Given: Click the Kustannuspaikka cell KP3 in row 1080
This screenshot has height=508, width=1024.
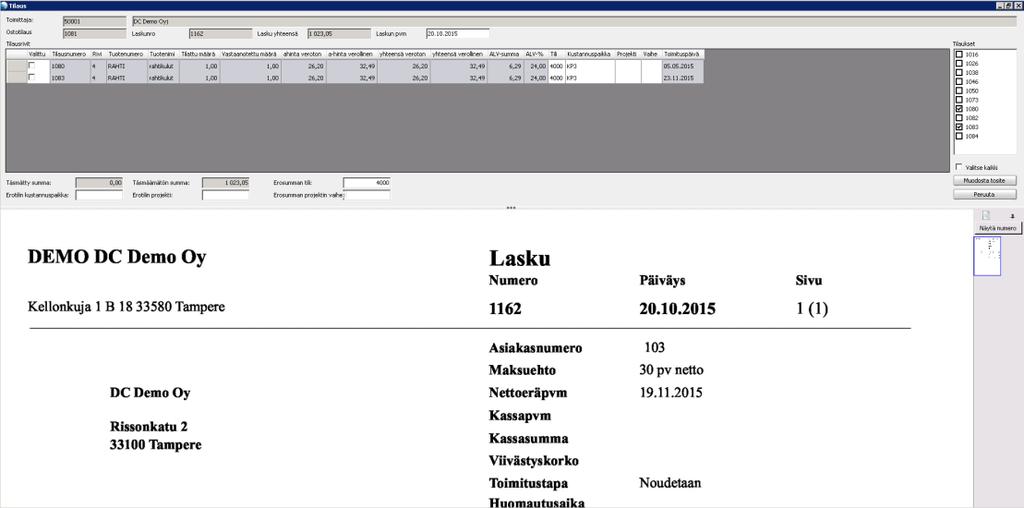Looking at the screenshot, I should point(590,66).
